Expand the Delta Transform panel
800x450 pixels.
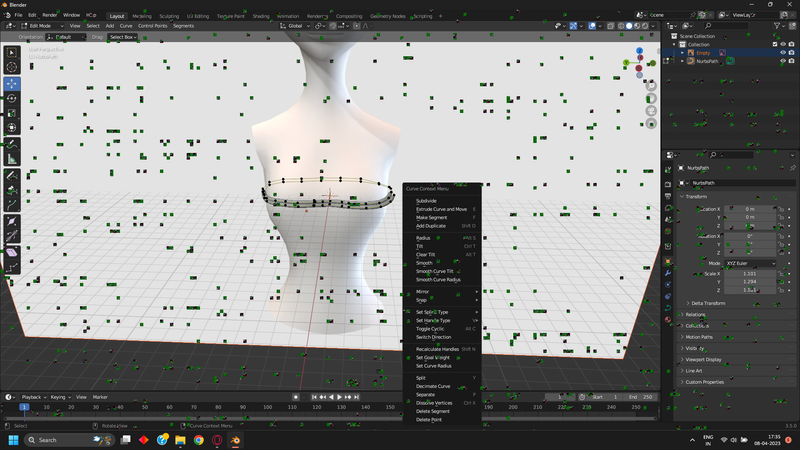708,303
